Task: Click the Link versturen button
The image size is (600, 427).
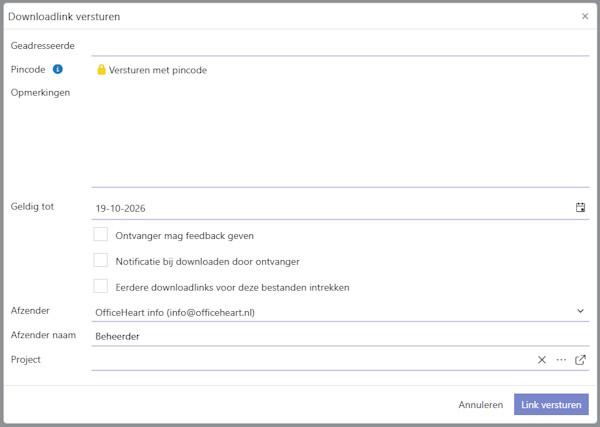Action: pyautogui.click(x=551, y=404)
